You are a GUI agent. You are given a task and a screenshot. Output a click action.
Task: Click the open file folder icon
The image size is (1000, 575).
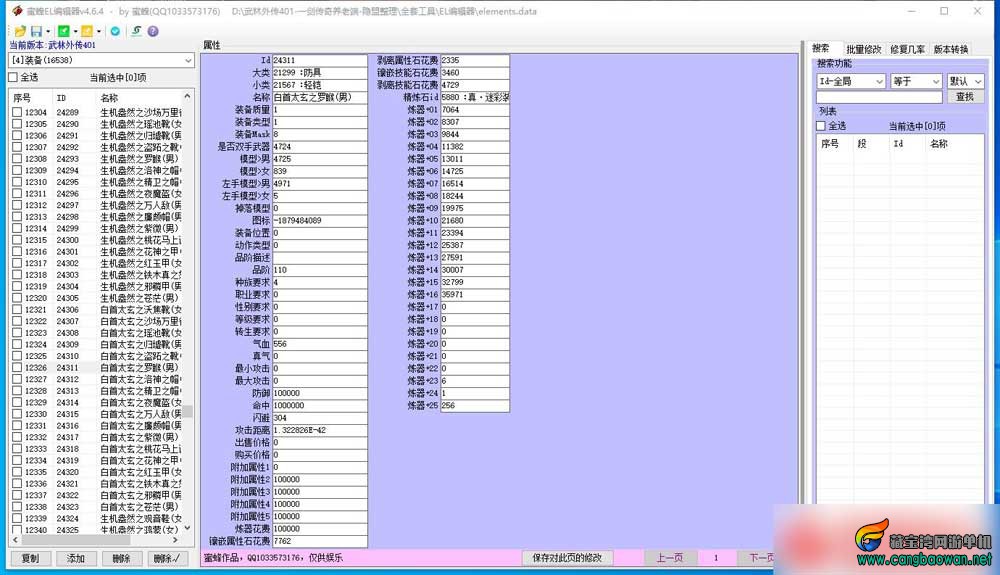[x=20, y=31]
